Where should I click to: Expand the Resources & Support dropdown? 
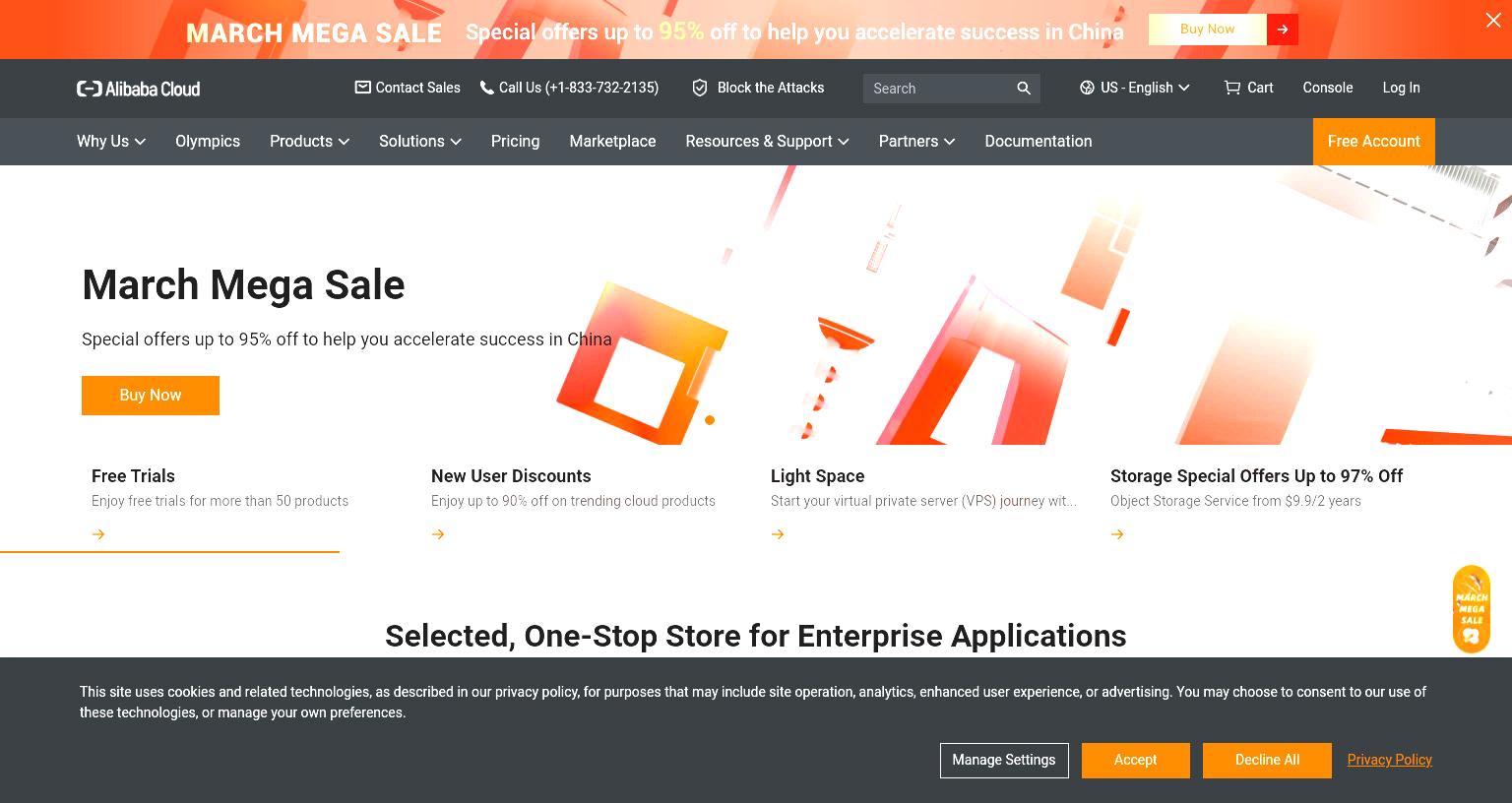point(767,142)
